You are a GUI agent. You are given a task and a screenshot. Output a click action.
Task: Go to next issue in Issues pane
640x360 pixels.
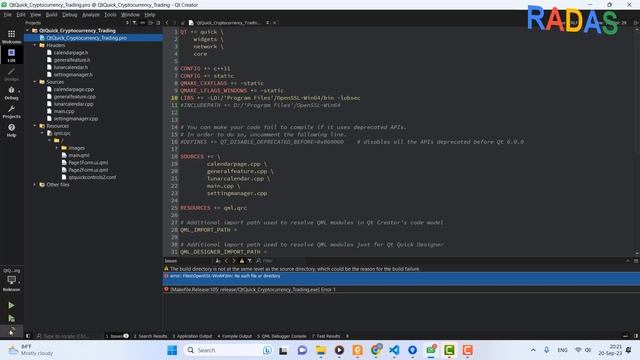[x=234, y=260]
